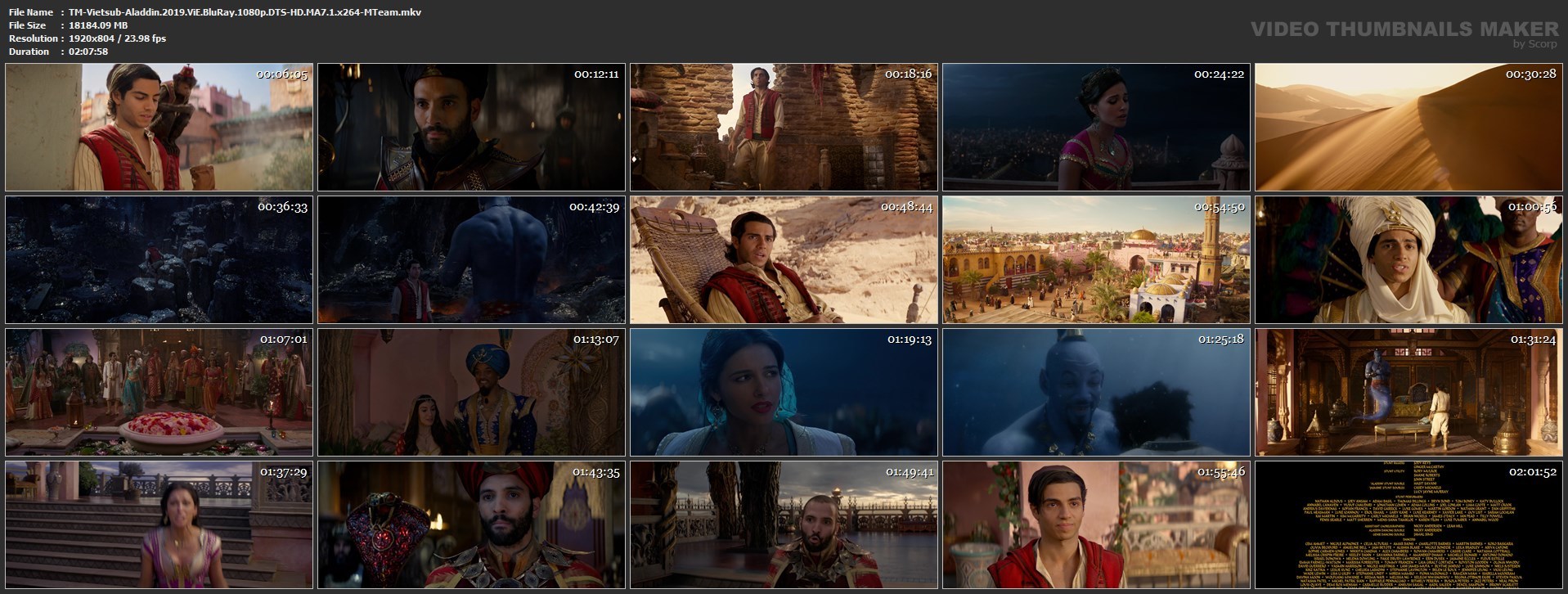
Task: Open the palace room thumbnail at 01:31:24
Action: (x=1409, y=392)
